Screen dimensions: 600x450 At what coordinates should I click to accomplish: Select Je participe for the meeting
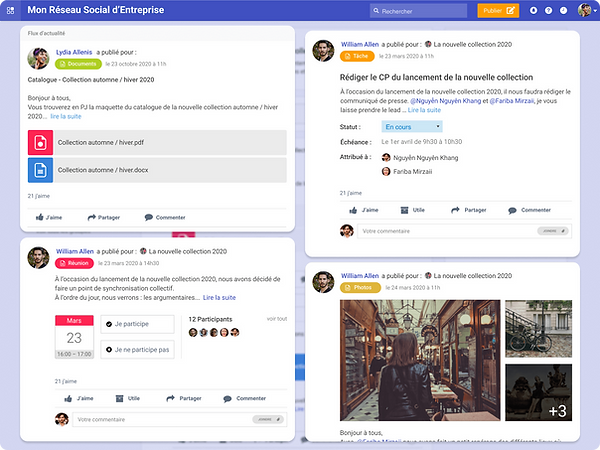[137, 324]
